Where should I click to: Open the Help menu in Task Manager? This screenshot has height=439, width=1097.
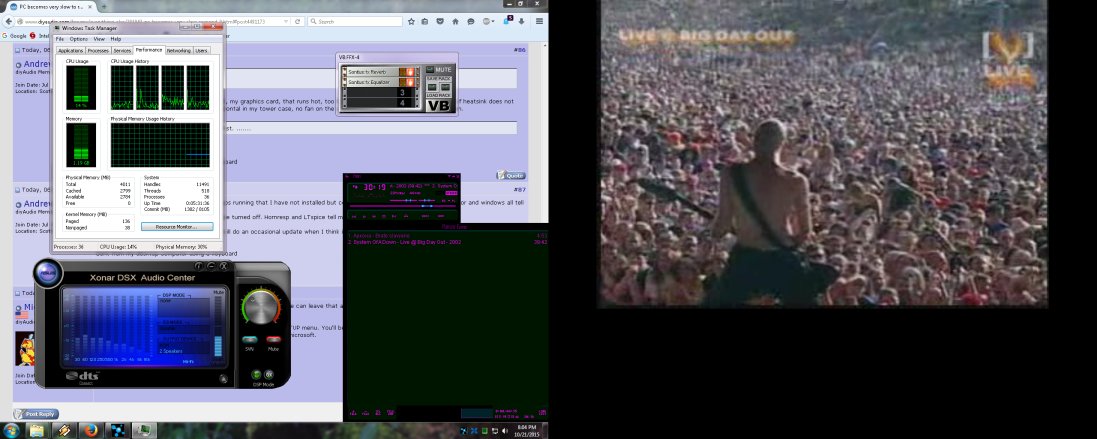pos(115,39)
